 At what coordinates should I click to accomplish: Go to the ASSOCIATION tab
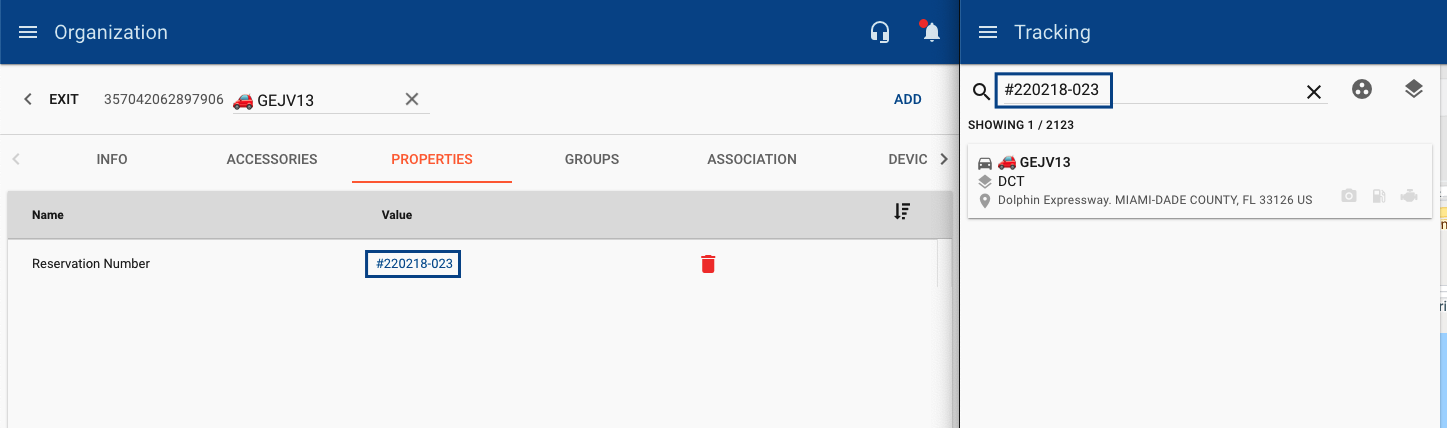(752, 159)
